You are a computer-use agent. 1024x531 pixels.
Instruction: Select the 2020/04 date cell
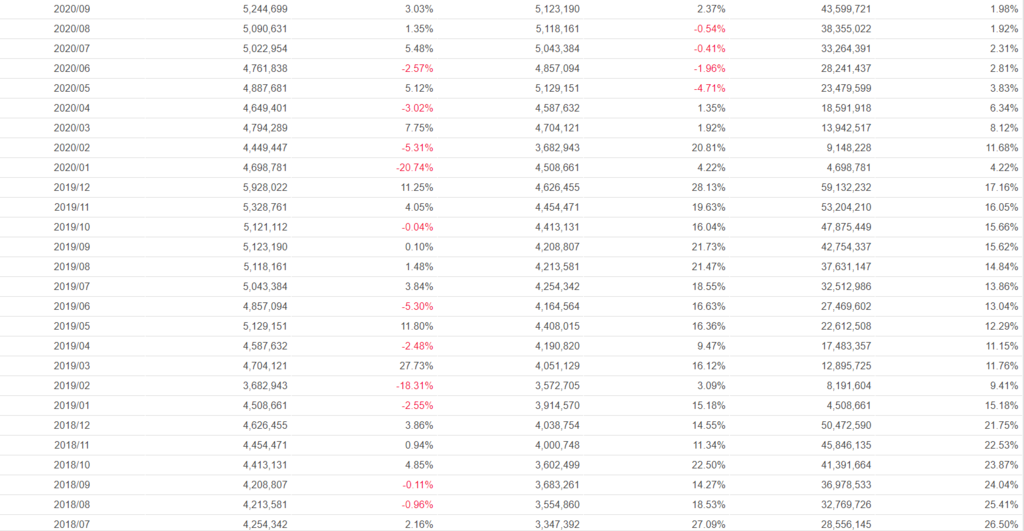coord(70,108)
